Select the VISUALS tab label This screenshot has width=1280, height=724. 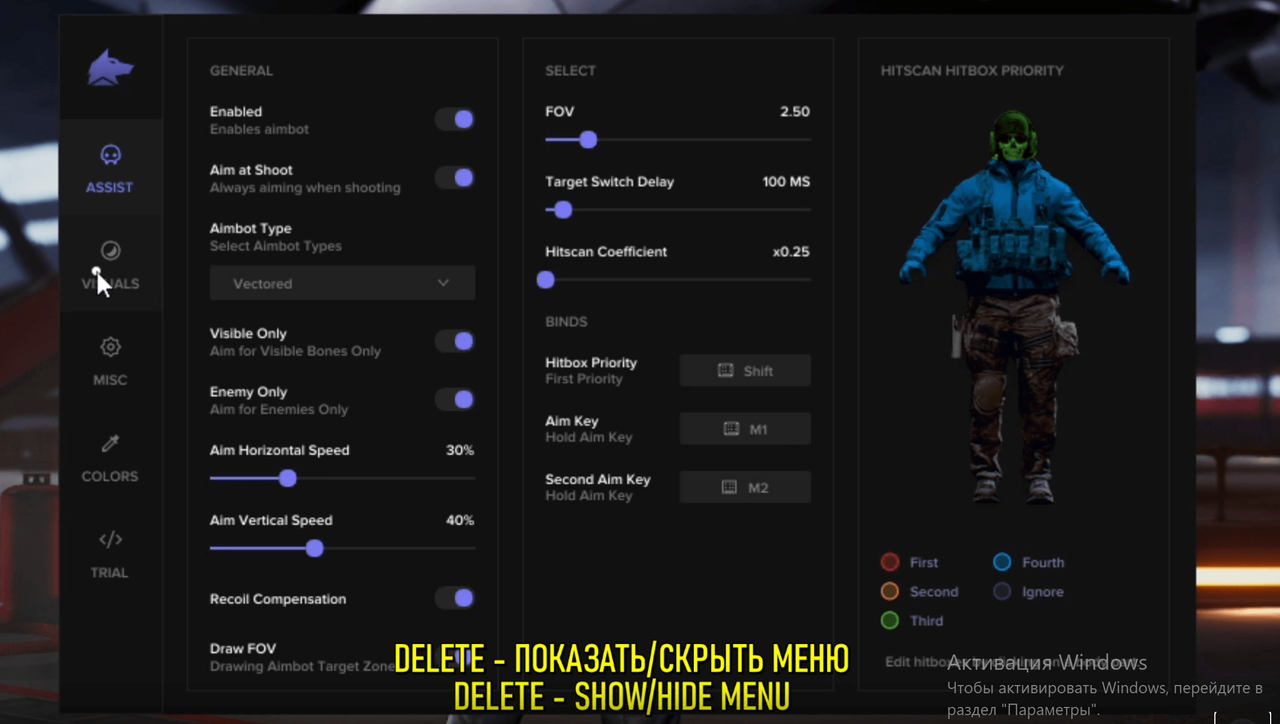pyautogui.click(x=110, y=283)
